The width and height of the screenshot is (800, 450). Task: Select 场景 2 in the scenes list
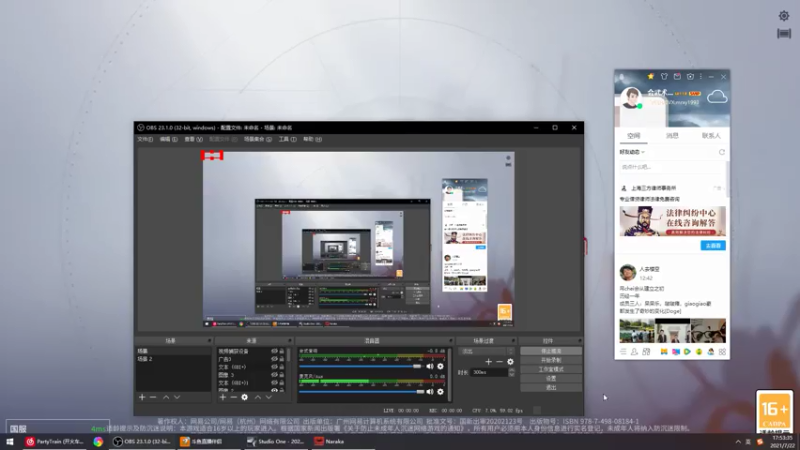pyautogui.click(x=173, y=359)
